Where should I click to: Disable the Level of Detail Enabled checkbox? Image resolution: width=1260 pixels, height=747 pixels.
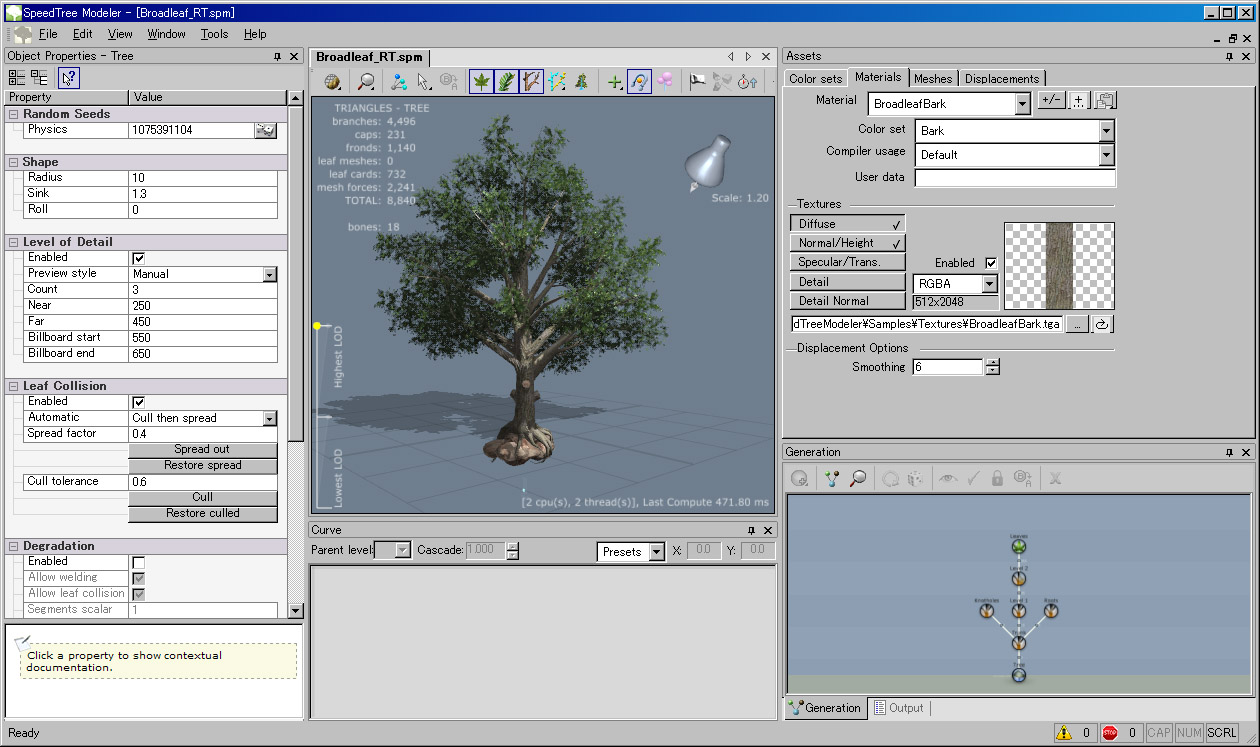point(139,258)
